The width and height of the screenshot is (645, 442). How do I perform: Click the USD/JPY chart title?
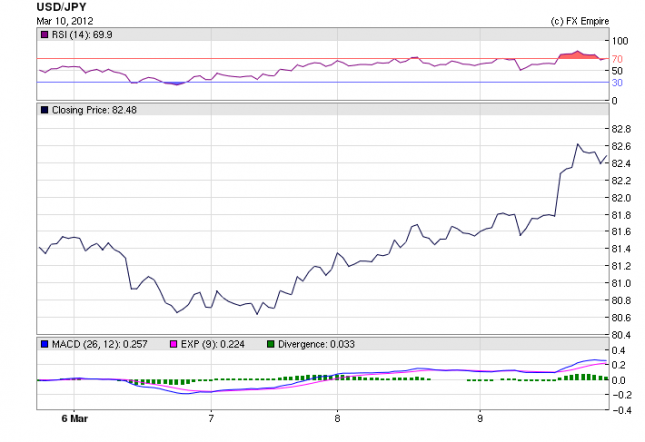61,7
